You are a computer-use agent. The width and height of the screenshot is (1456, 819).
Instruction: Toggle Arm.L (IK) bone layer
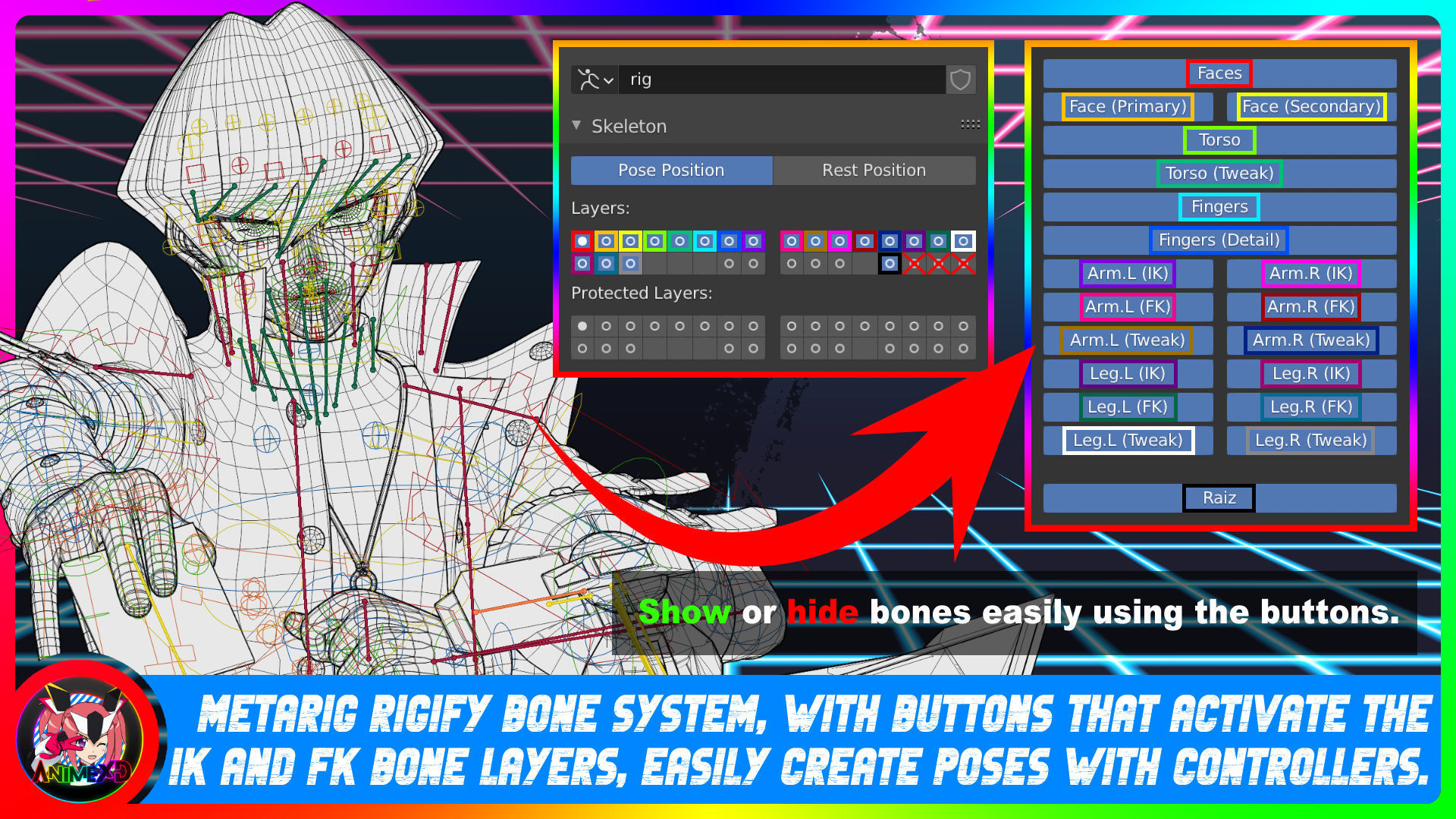(x=1127, y=274)
